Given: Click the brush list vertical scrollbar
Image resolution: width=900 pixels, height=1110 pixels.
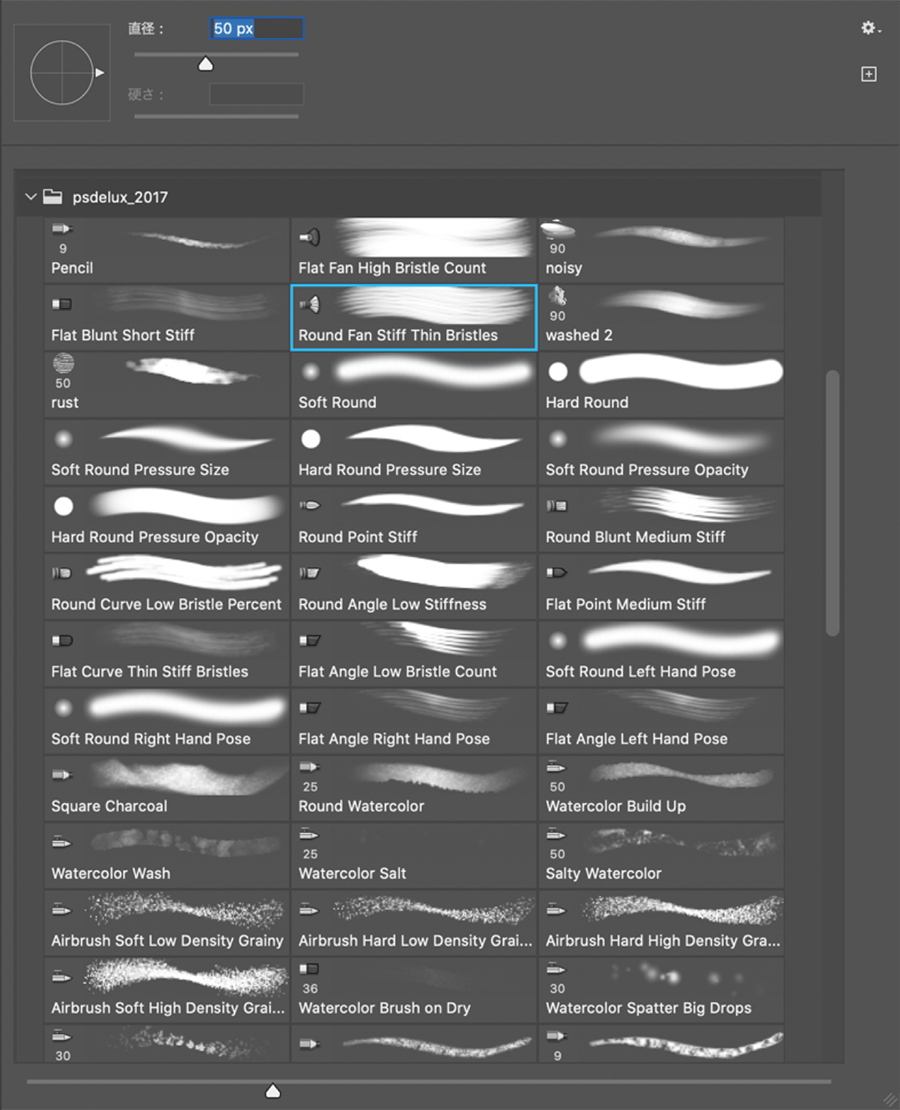Looking at the screenshot, I should tap(833, 503).
